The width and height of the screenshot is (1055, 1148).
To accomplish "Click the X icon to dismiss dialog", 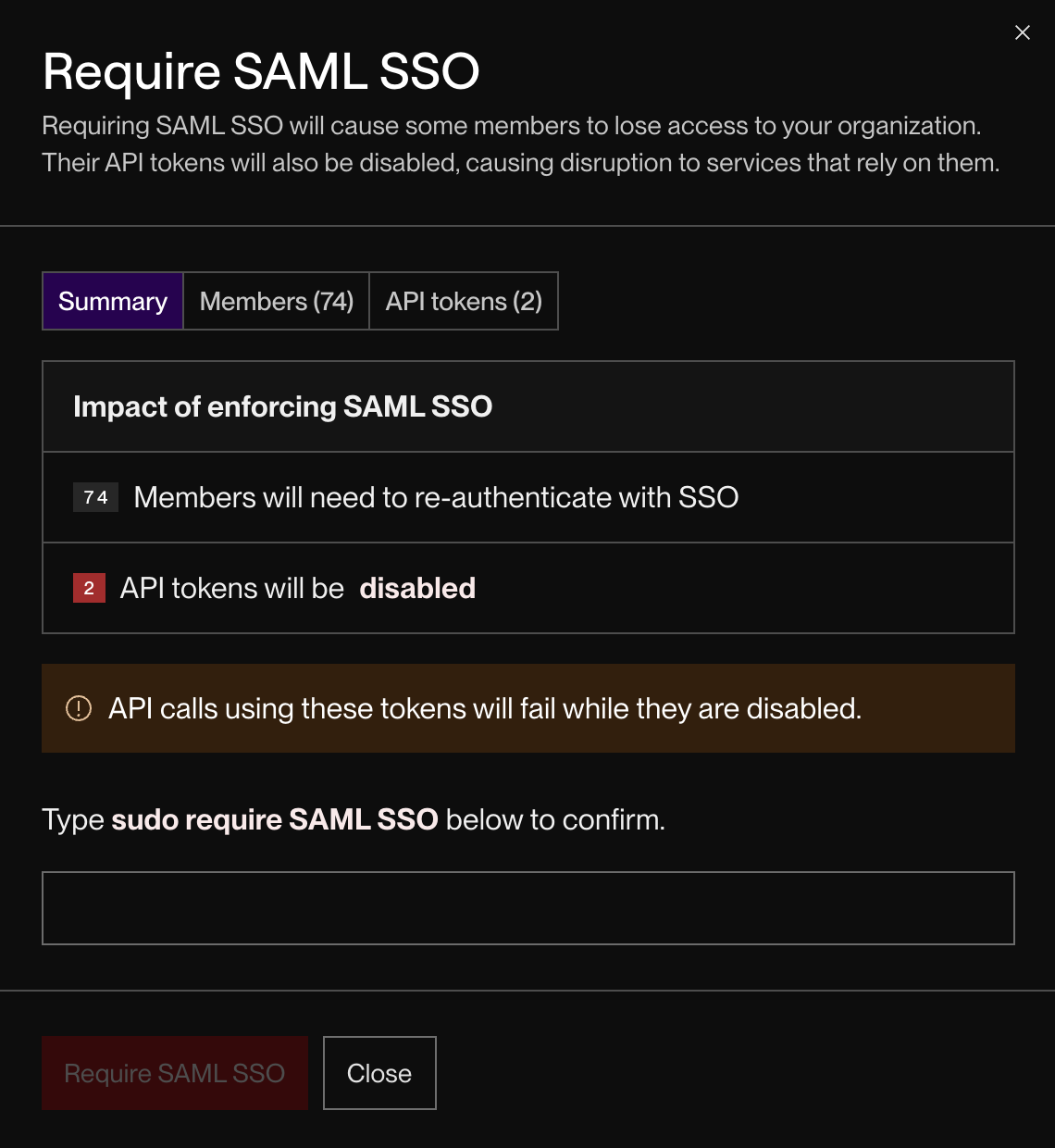I will pyautogui.click(x=1022, y=32).
